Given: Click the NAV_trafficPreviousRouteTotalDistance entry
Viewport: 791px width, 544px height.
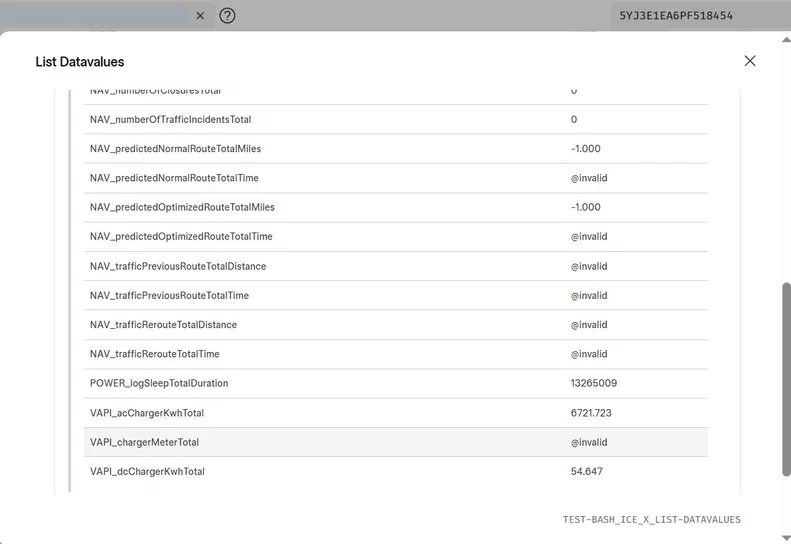Looking at the screenshot, I should click(x=178, y=267).
